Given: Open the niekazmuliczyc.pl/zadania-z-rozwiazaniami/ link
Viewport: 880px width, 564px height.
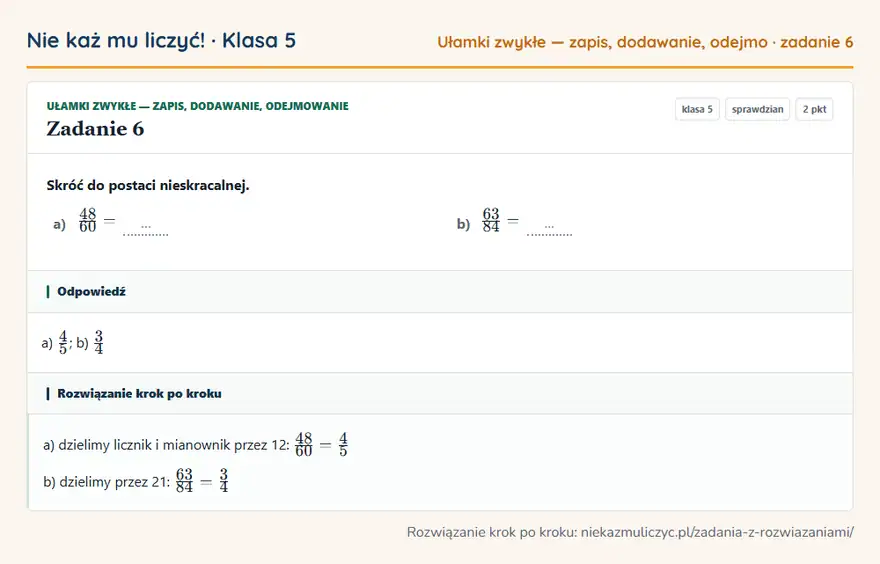Looking at the screenshot, I should [x=717, y=533].
